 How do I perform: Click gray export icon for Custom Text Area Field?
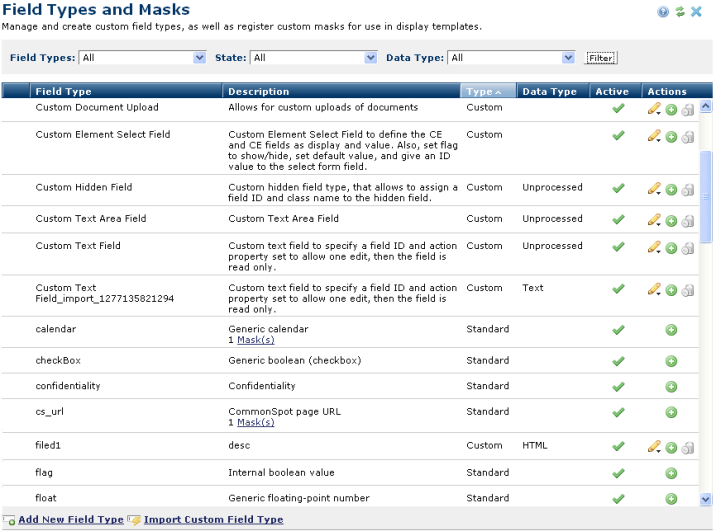[687, 221]
